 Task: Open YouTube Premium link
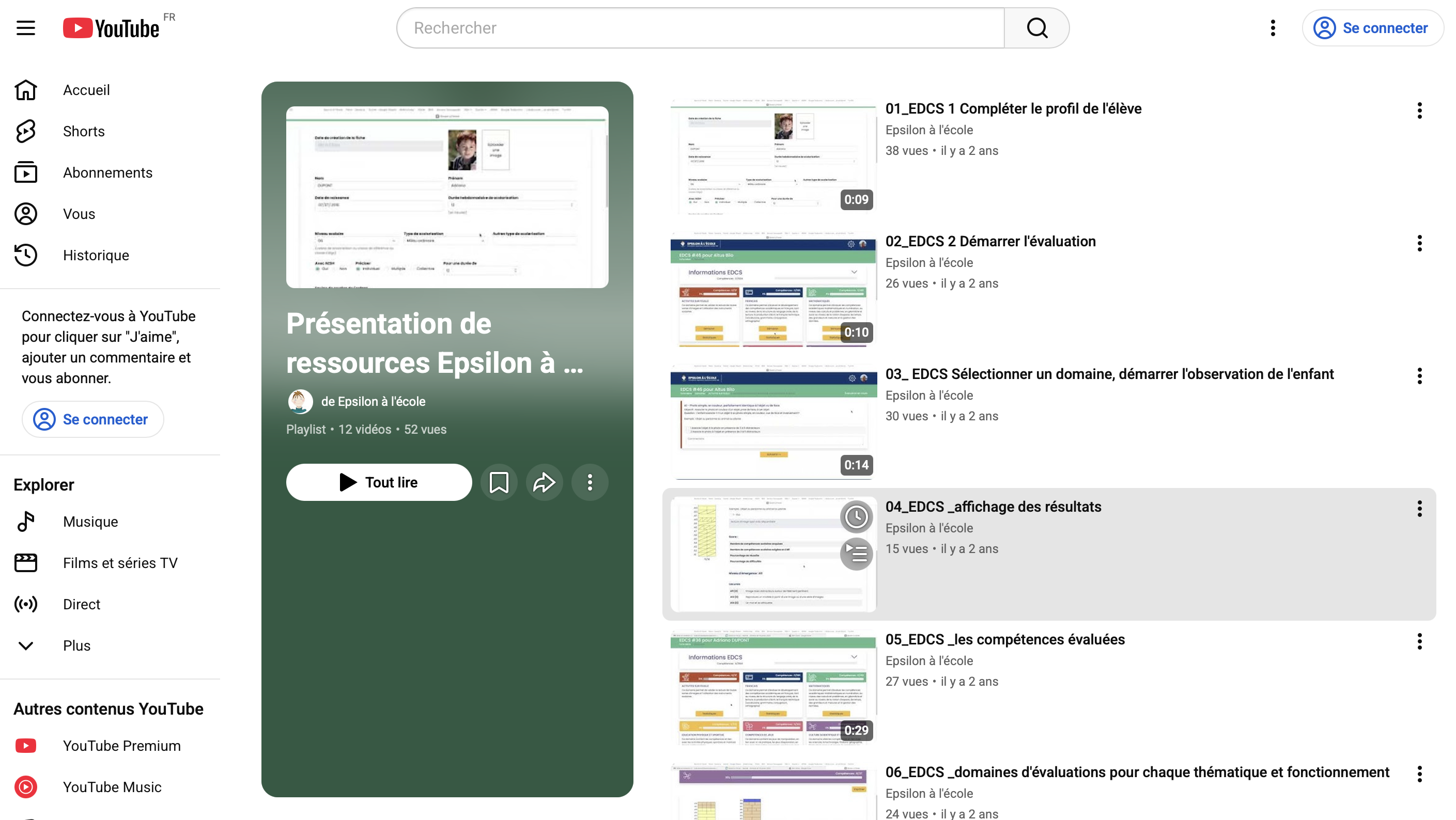[110, 746]
